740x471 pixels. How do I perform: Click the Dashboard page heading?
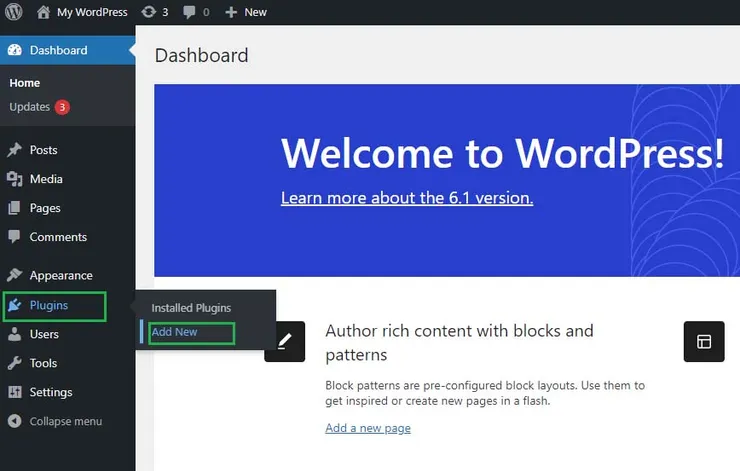[x=202, y=55]
